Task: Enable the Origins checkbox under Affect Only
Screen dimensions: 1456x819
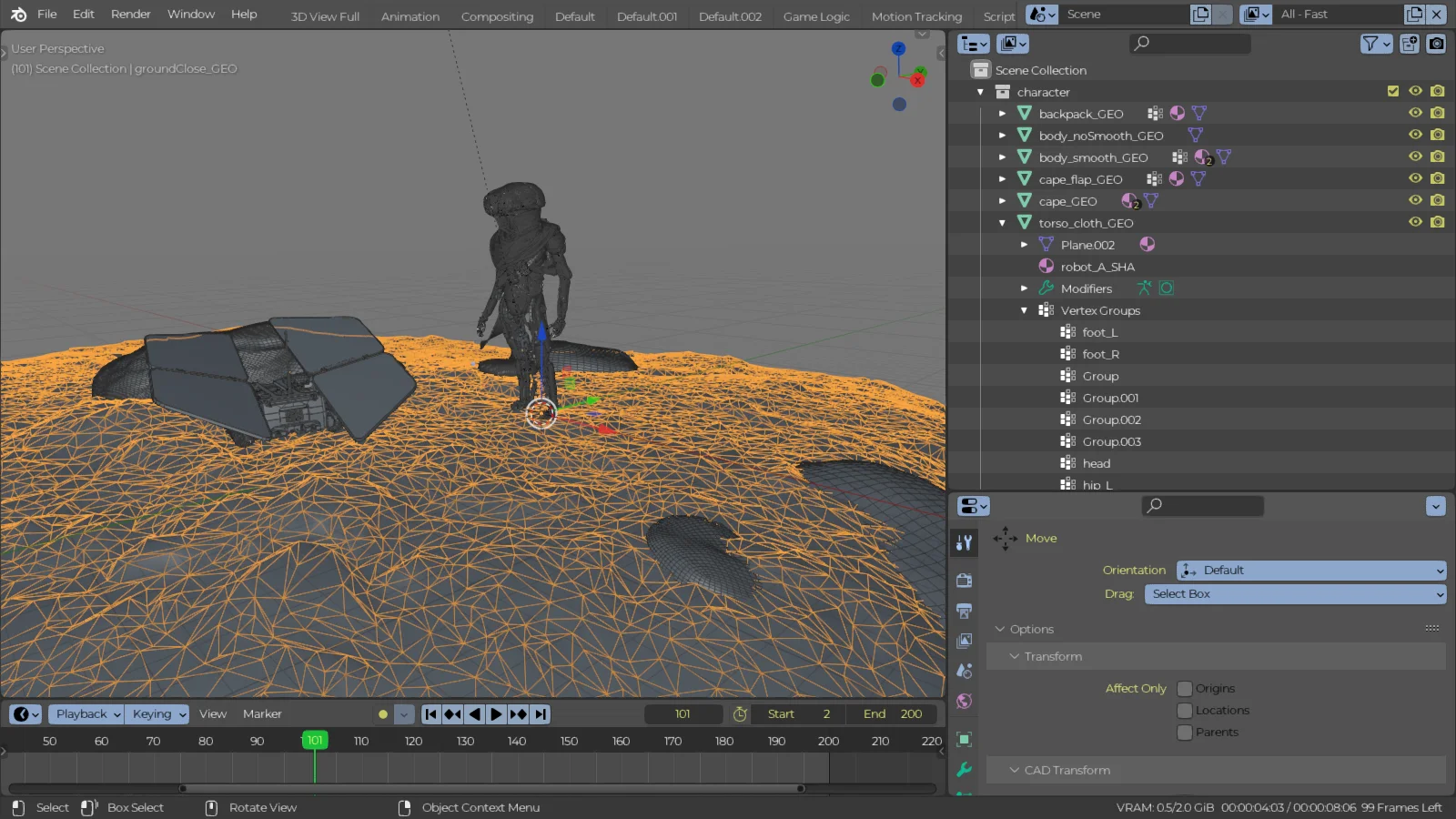Action: pyautogui.click(x=1184, y=689)
